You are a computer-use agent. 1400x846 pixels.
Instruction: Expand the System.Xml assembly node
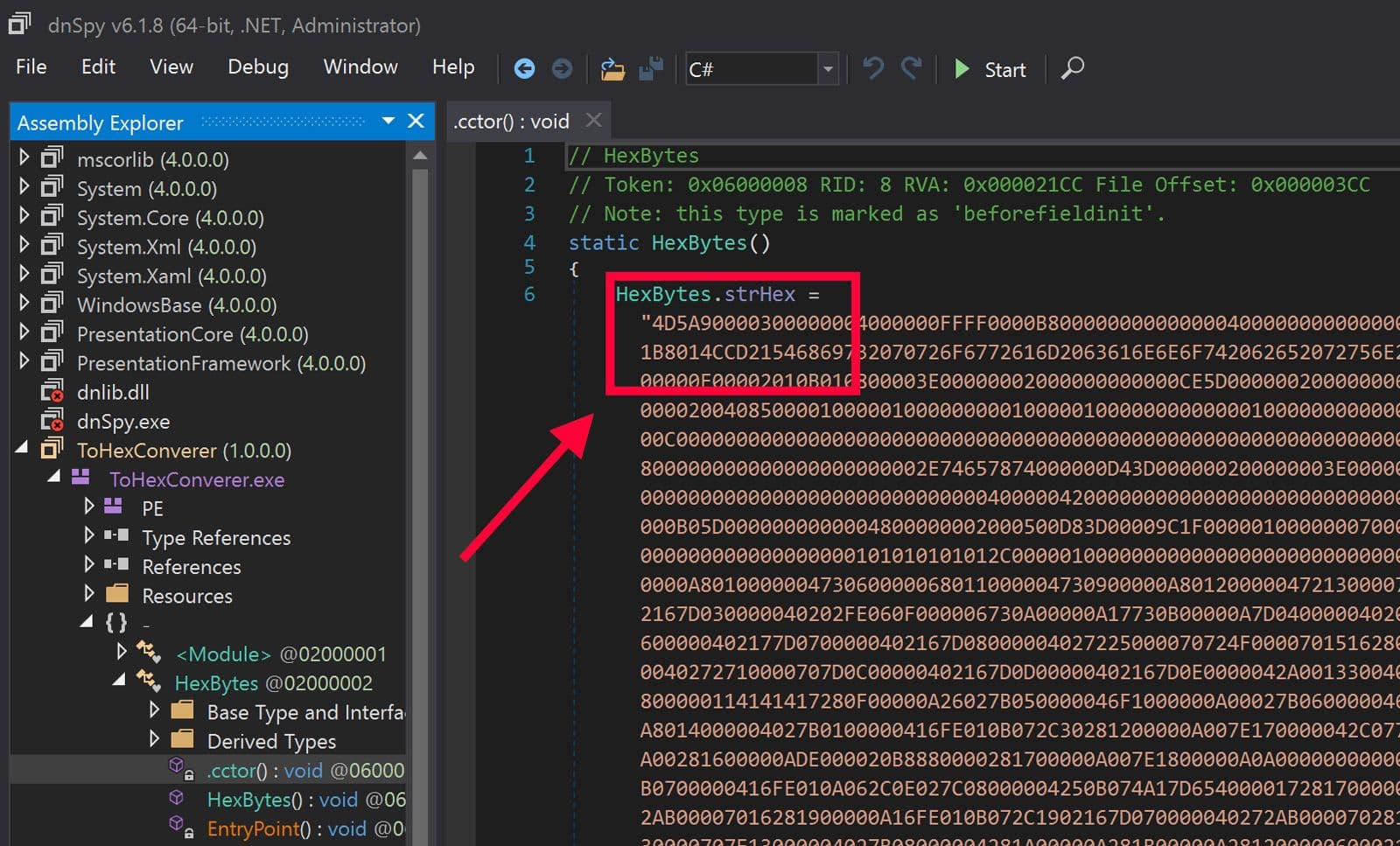click(x=24, y=244)
